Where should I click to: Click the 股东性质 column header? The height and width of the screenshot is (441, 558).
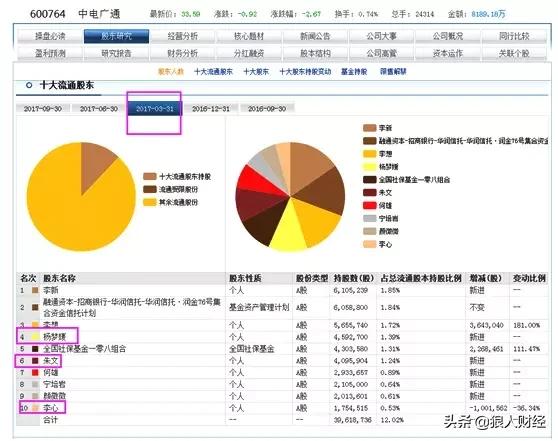[x=245, y=278]
